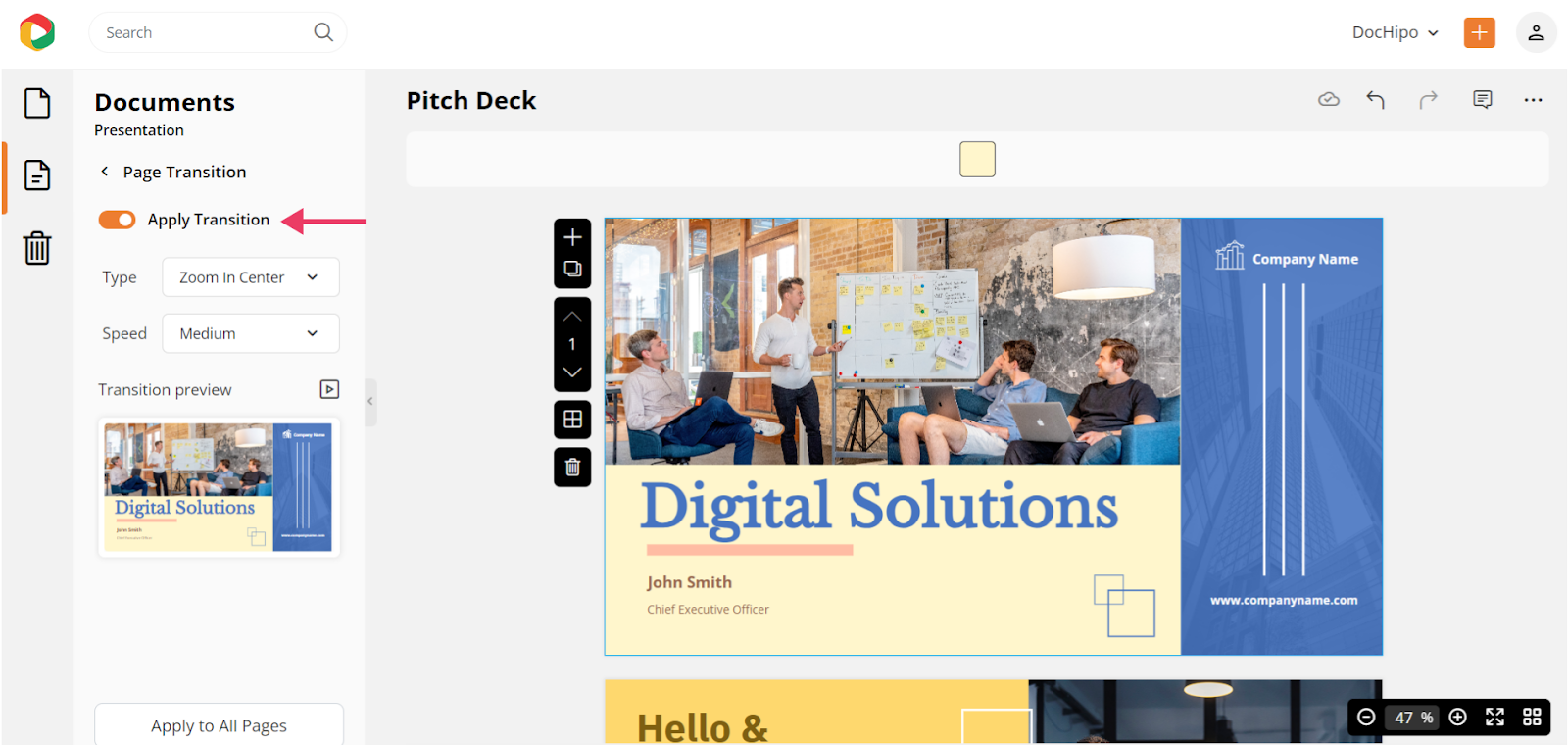Open the Type dropdown Zoom In Center

[x=251, y=277]
